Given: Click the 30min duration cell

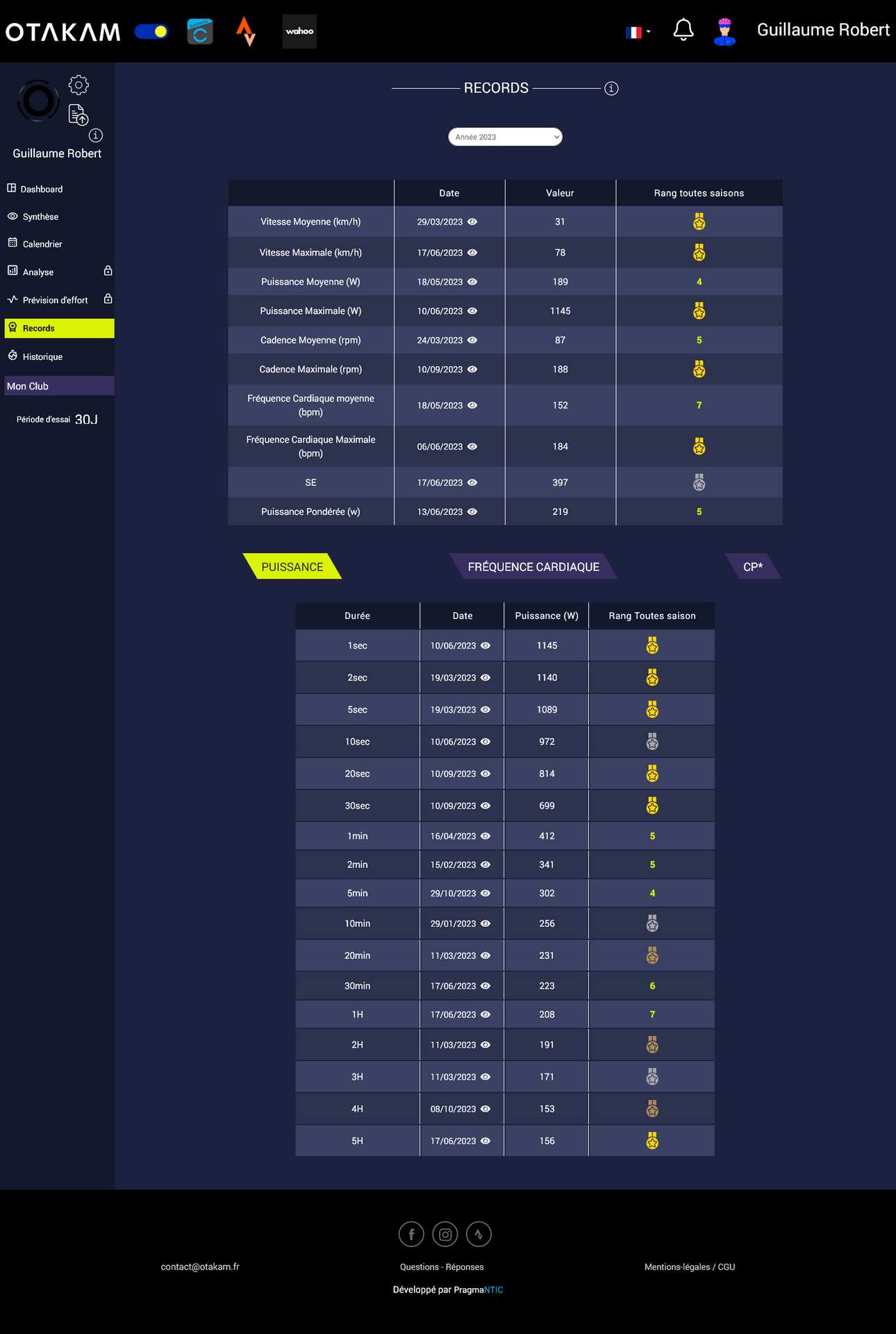Looking at the screenshot, I should point(357,986).
